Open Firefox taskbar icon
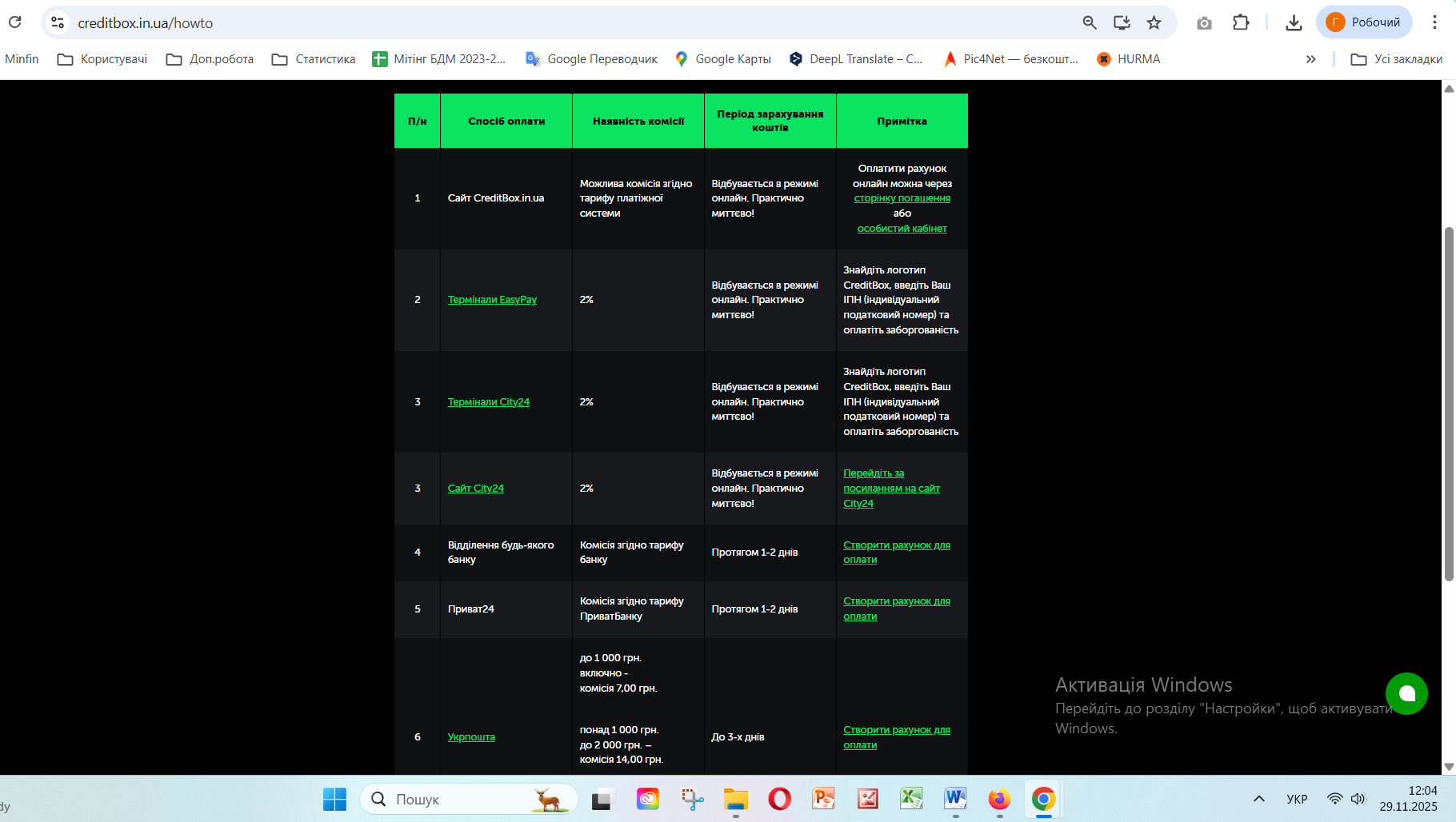Screen dimensions: 1456x822 point(999,799)
